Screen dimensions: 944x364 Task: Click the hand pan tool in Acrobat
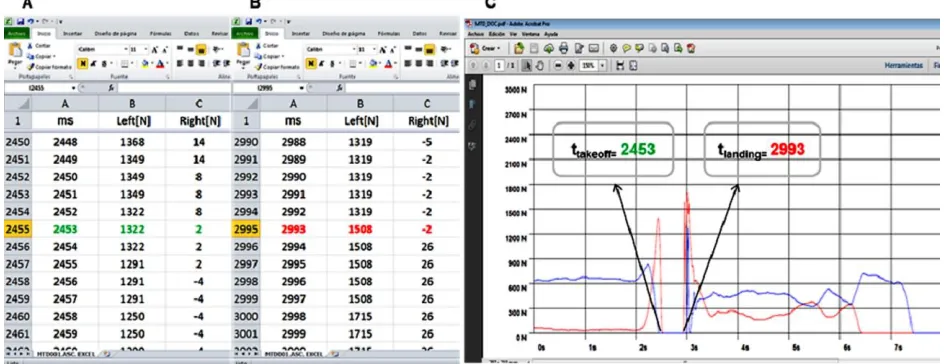coord(539,66)
